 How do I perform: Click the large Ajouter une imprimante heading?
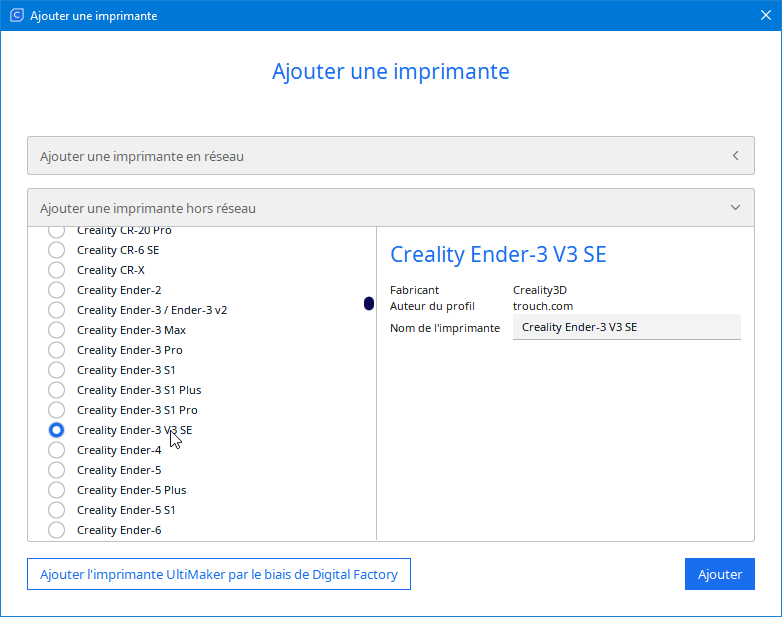click(391, 71)
